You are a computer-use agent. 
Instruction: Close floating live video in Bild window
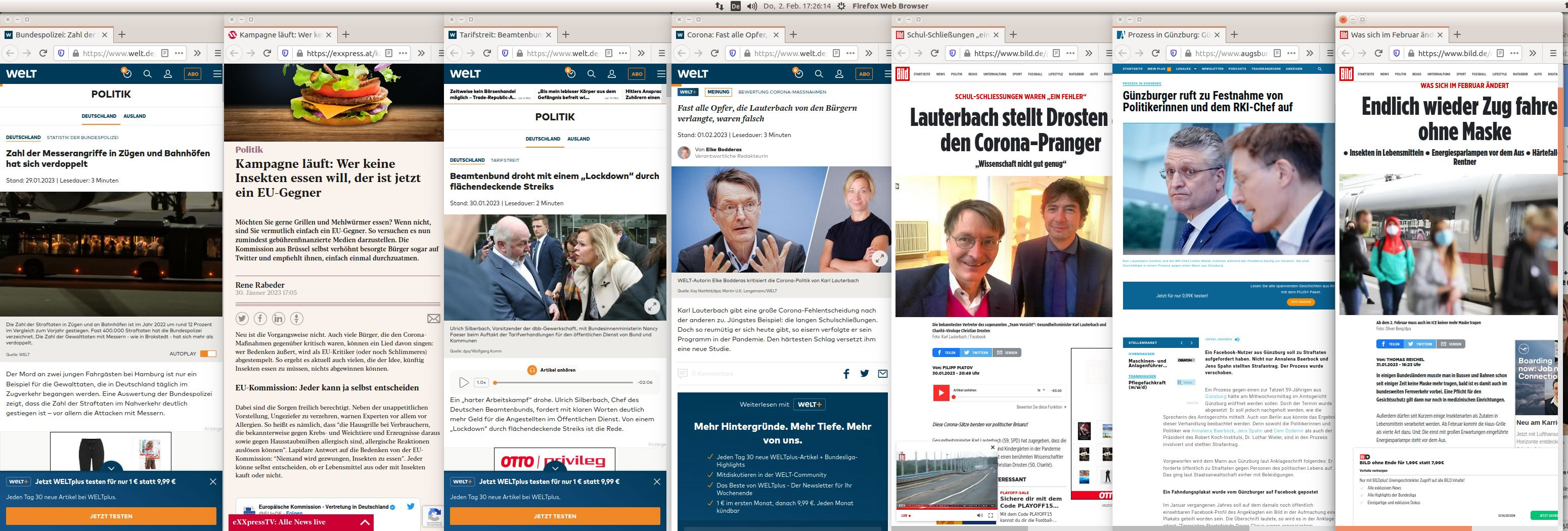pos(993,448)
